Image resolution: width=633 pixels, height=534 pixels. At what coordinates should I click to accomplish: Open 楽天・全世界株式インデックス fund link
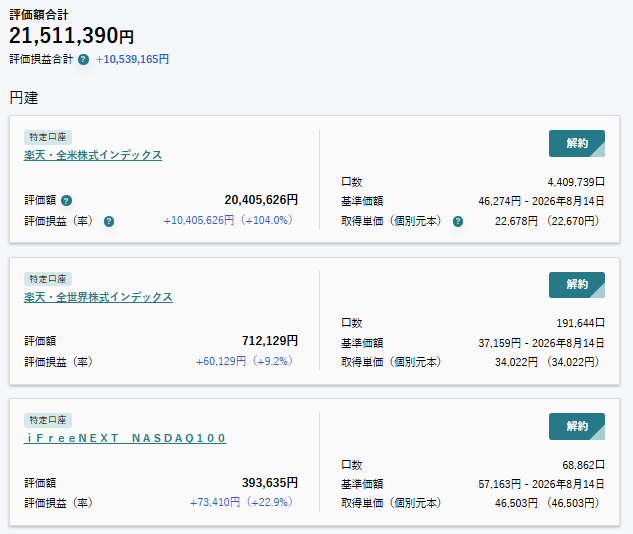click(98, 297)
